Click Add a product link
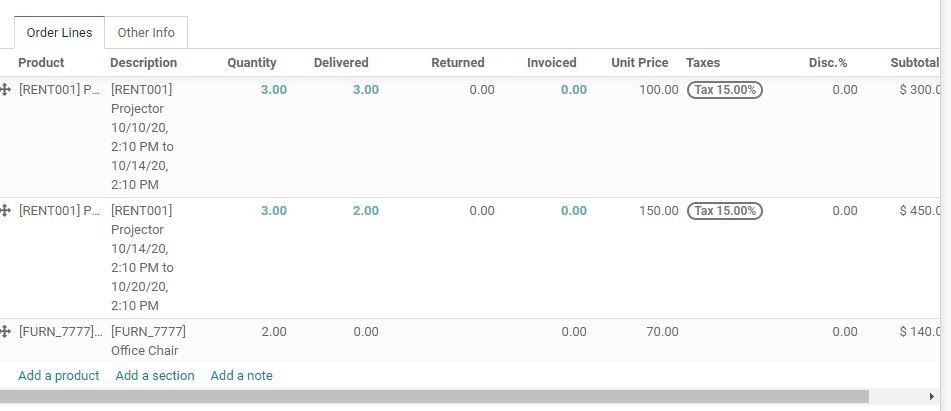 [59, 376]
